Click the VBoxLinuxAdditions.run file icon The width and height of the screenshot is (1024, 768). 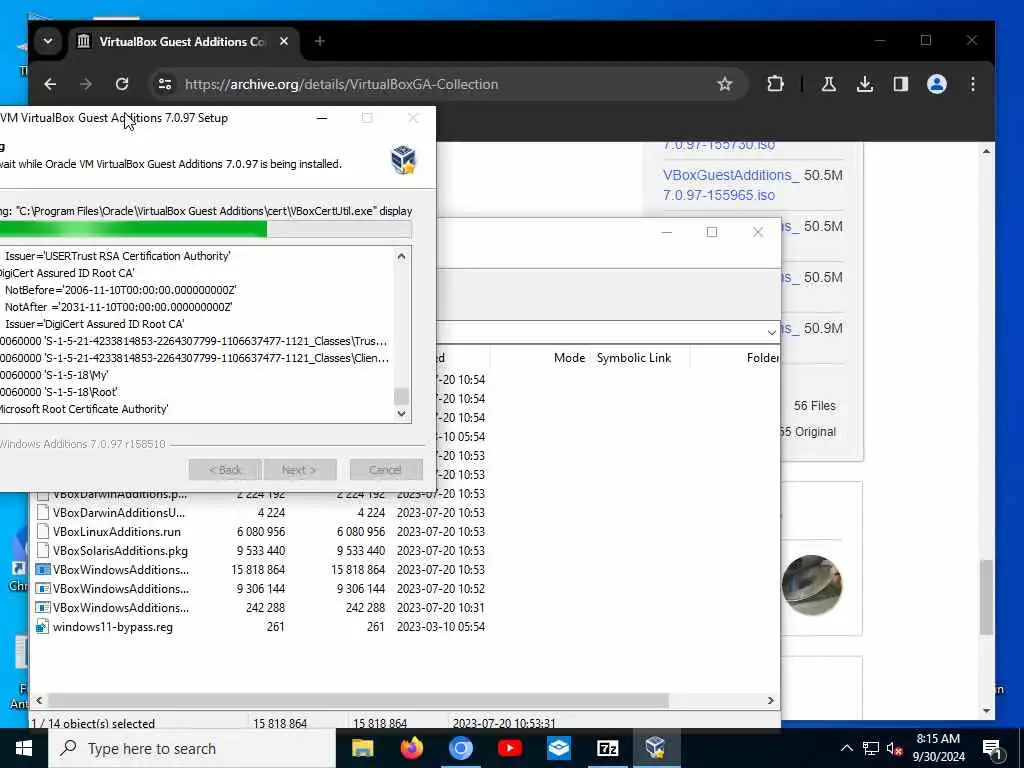pyautogui.click(x=42, y=532)
